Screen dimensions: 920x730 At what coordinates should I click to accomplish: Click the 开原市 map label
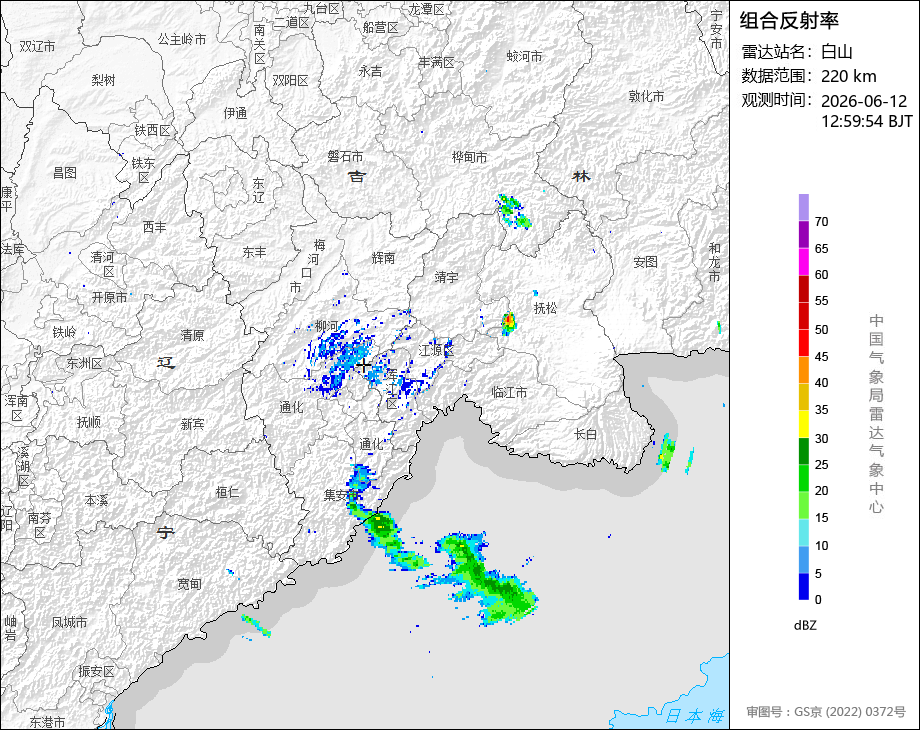coord(109,298)
